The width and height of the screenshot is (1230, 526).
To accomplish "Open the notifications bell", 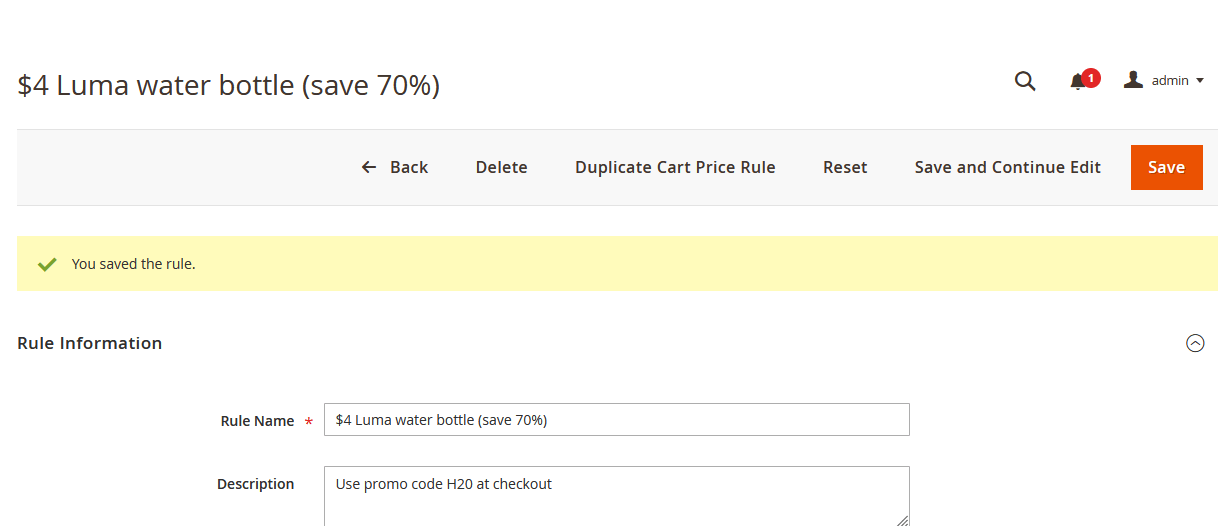I will click(x=1077, y=82).
